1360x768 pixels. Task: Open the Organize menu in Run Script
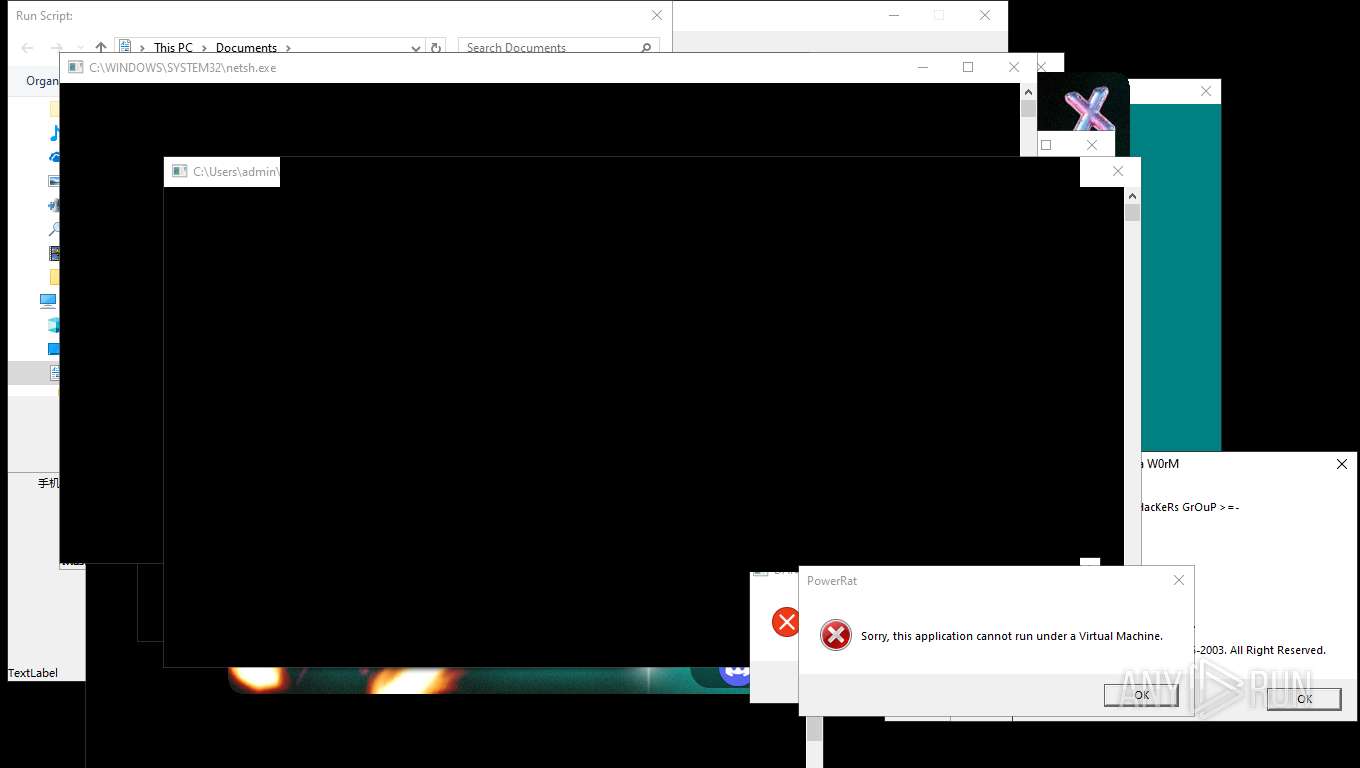click(42, 81)
